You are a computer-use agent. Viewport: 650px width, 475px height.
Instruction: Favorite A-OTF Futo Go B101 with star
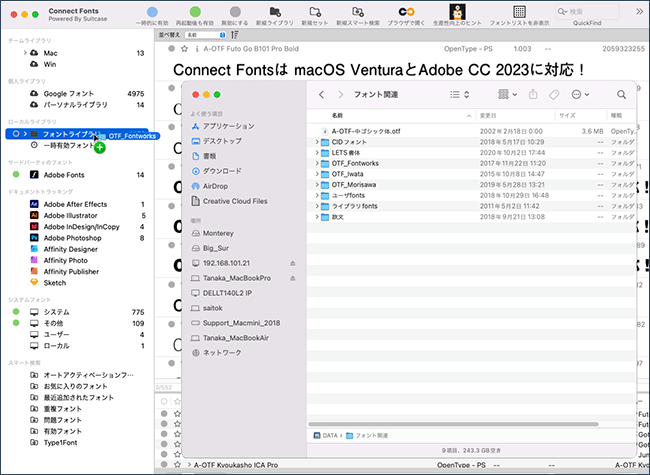pos(184,49)
